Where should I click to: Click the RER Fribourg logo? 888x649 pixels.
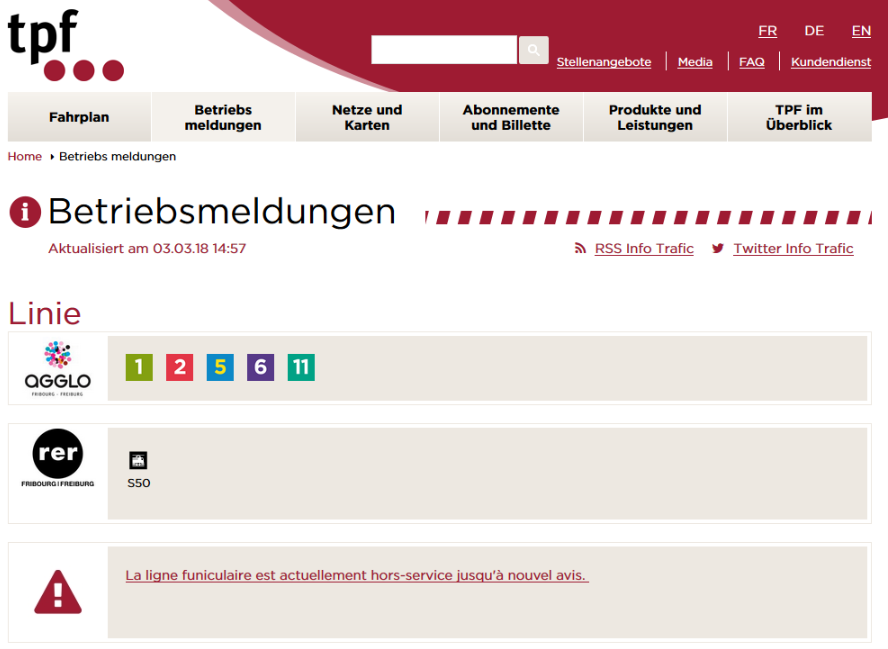[58, 460]
